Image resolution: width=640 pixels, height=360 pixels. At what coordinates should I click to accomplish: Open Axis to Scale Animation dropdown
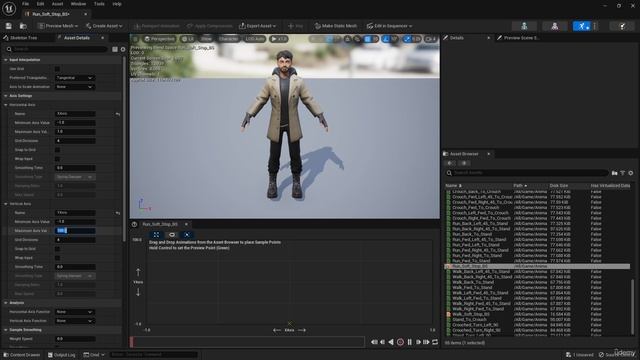pos(75,87)
